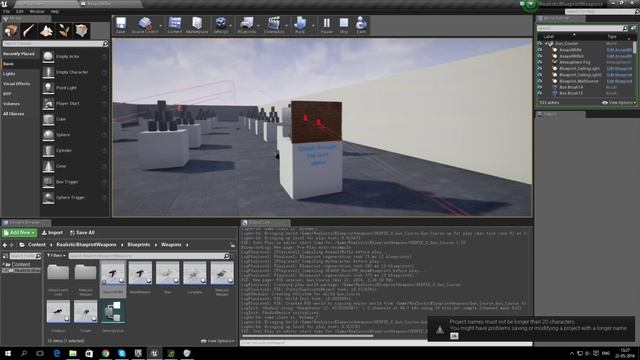The height and width of the screenshot is (360, 640).
Task: Open World Outliner View Options dropdown
Action: tap(619, 102)
